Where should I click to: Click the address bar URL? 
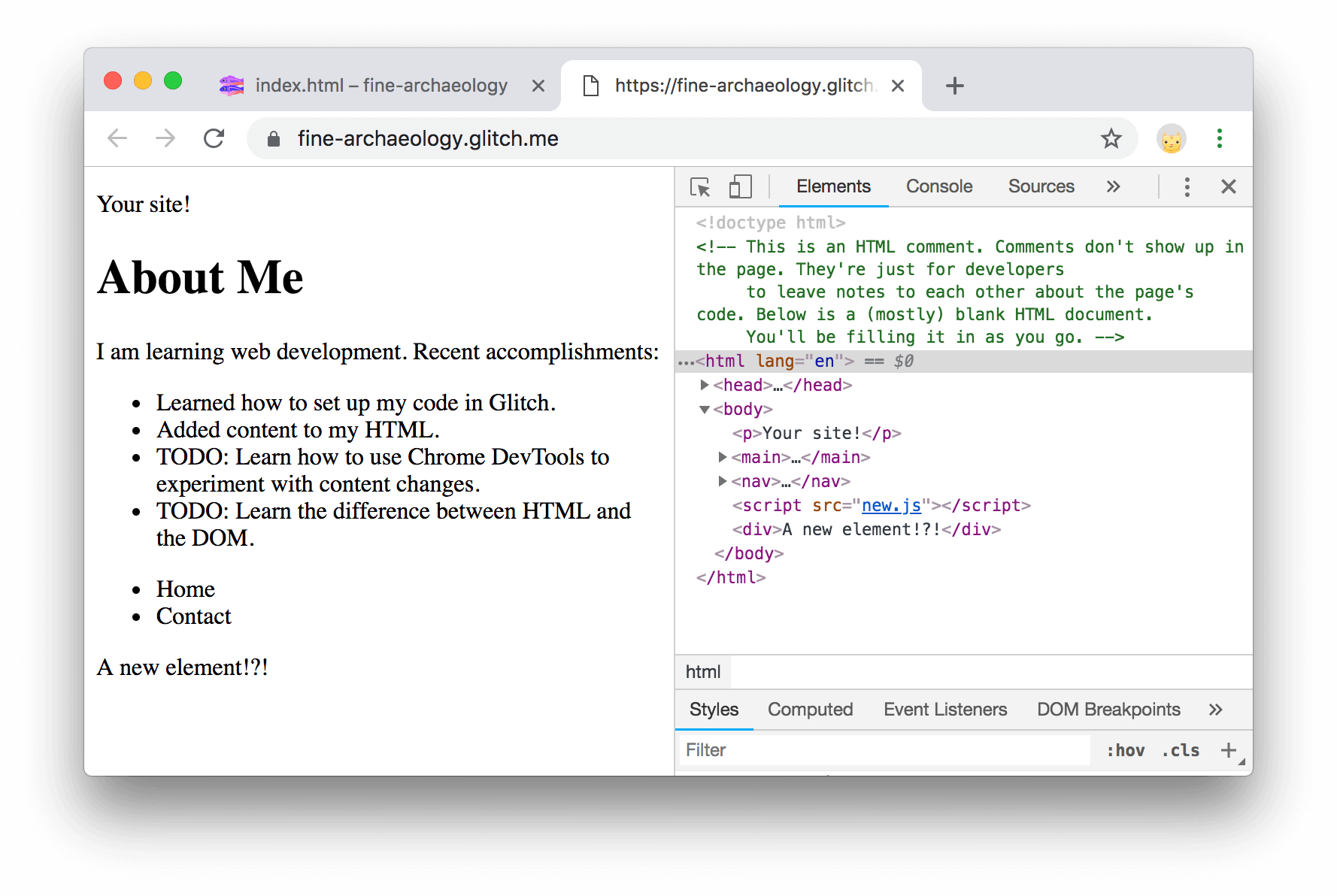coord(428,138)
